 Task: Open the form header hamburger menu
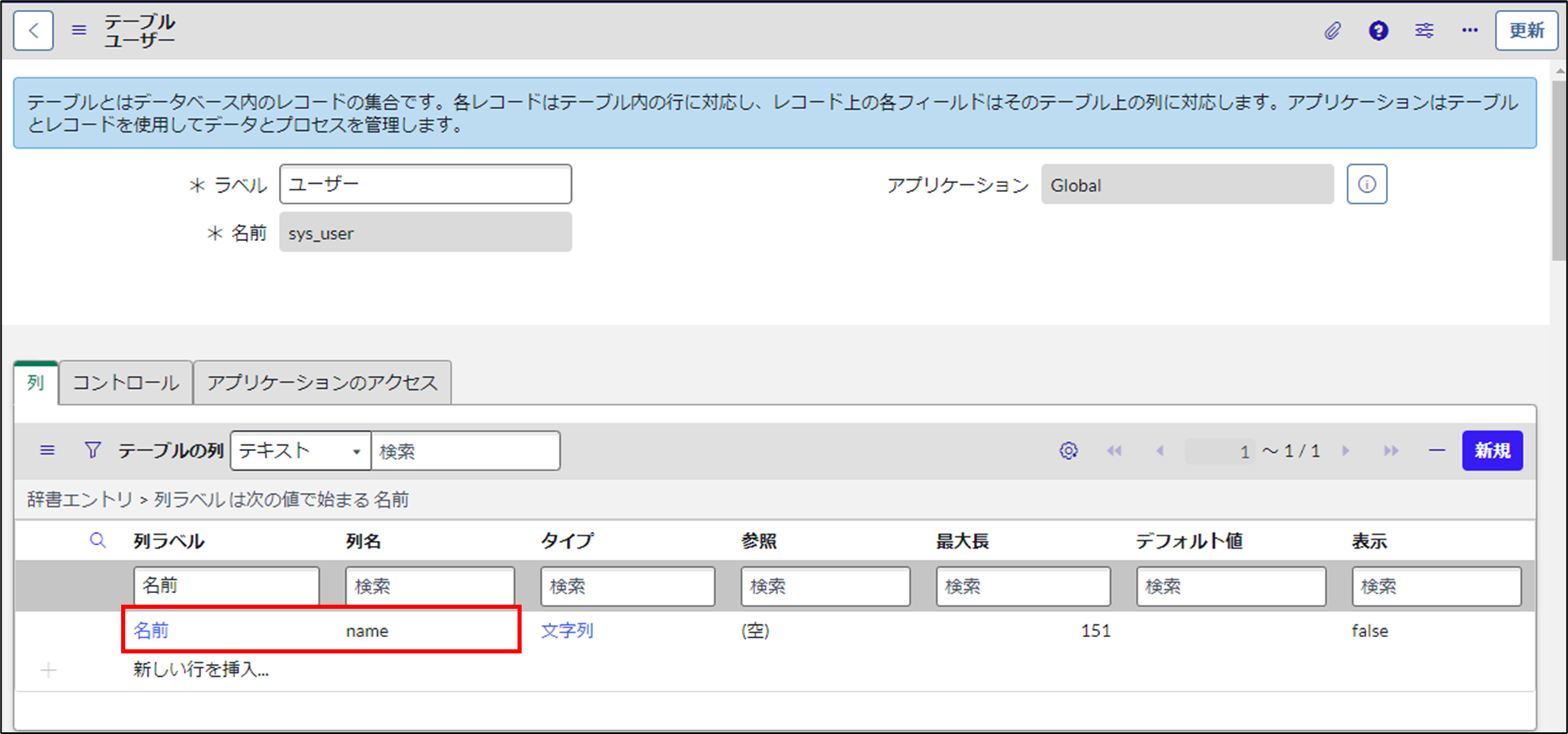78,30
